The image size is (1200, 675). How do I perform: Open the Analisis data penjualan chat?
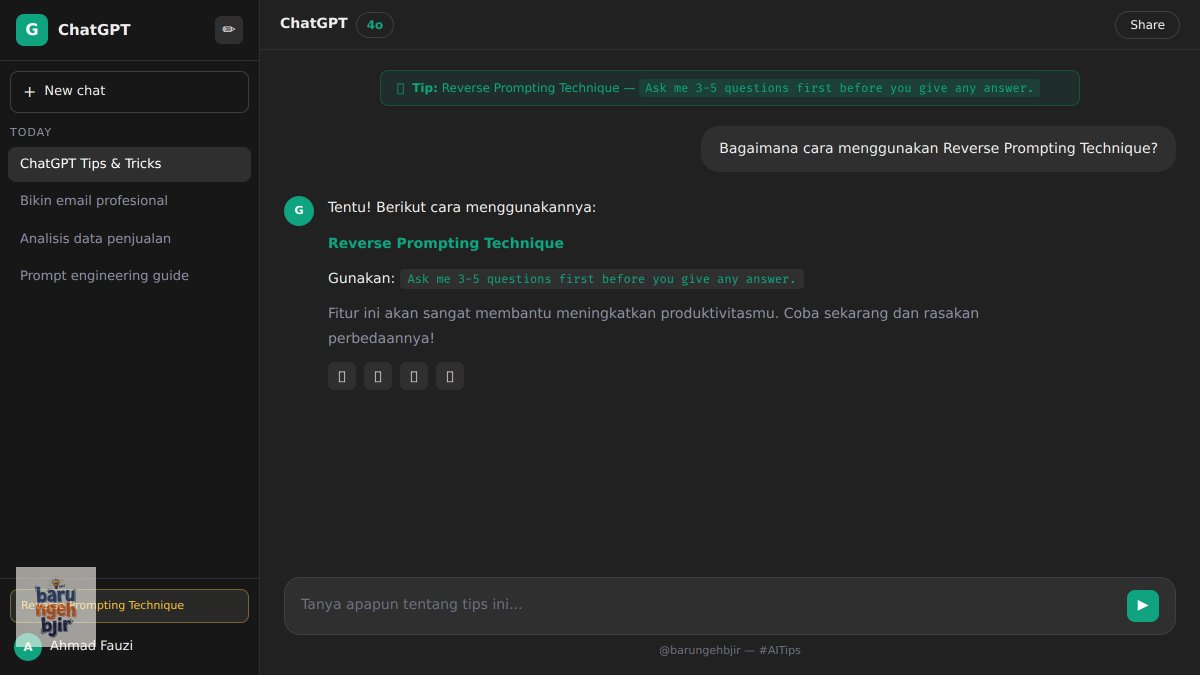pyautogui.click(x=129, y=239)
